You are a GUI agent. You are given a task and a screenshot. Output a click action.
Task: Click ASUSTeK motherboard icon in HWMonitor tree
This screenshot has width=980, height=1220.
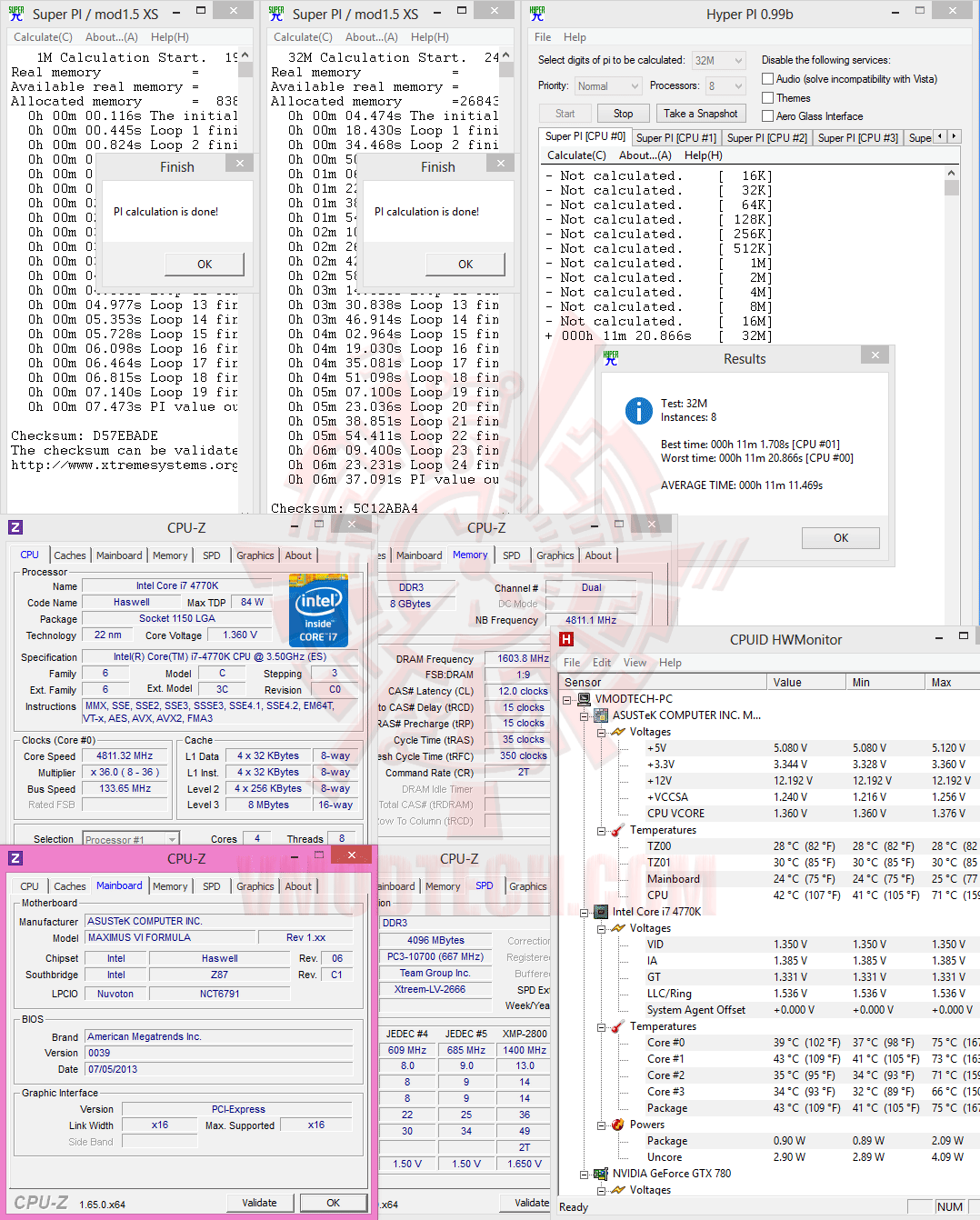(601, 715)
